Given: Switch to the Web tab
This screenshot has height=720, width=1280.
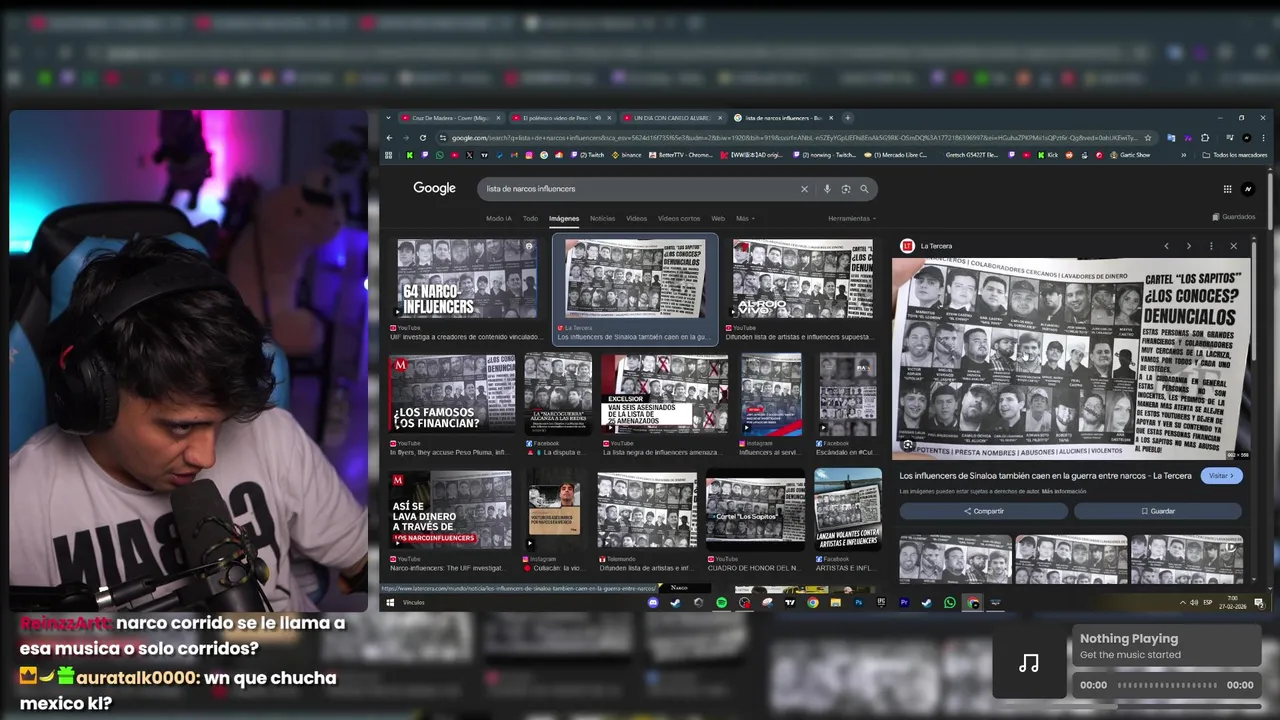Looking at the screenshot, I should coord(718,218).
